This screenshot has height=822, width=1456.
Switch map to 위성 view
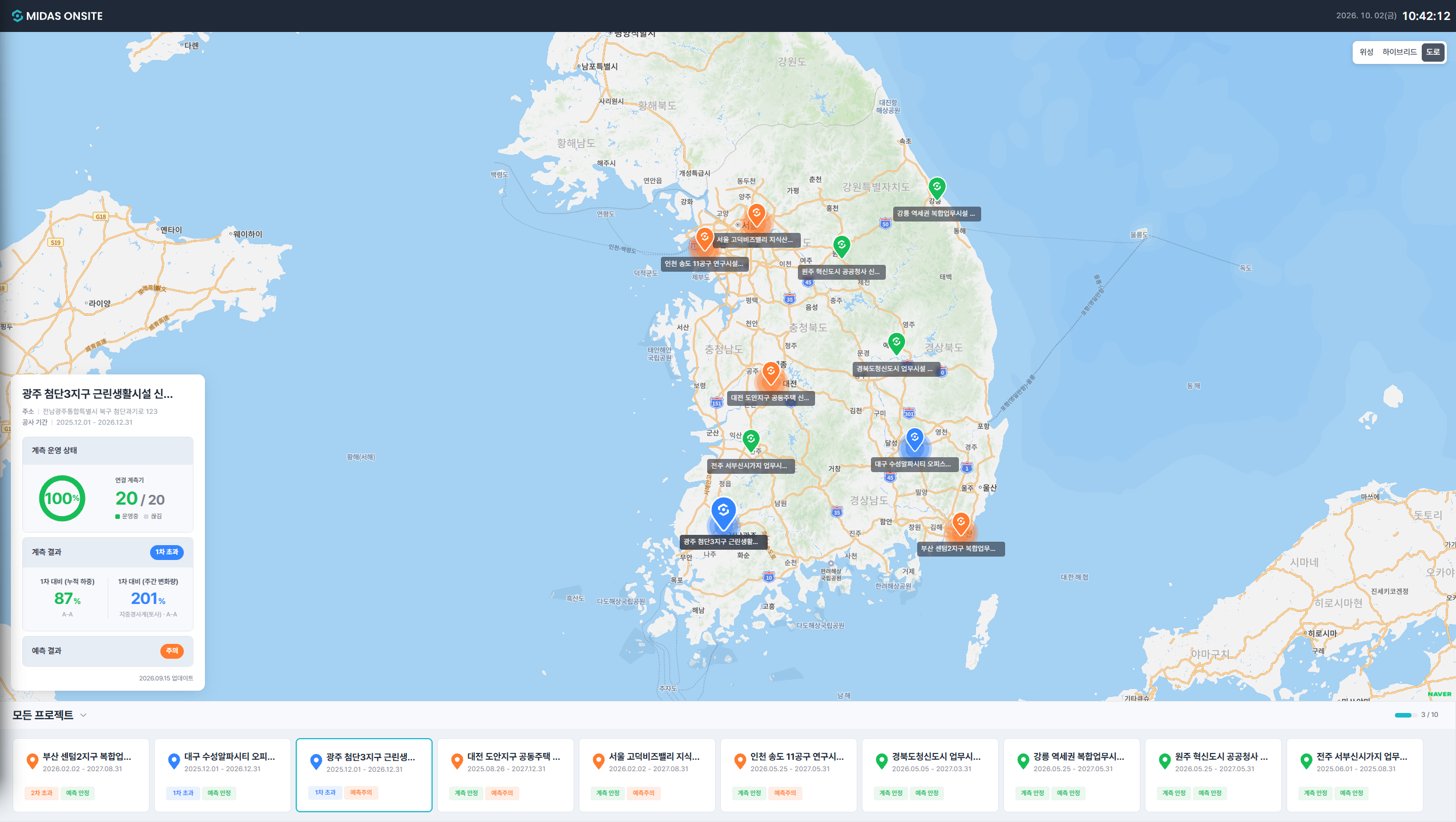pos(1366,52)
